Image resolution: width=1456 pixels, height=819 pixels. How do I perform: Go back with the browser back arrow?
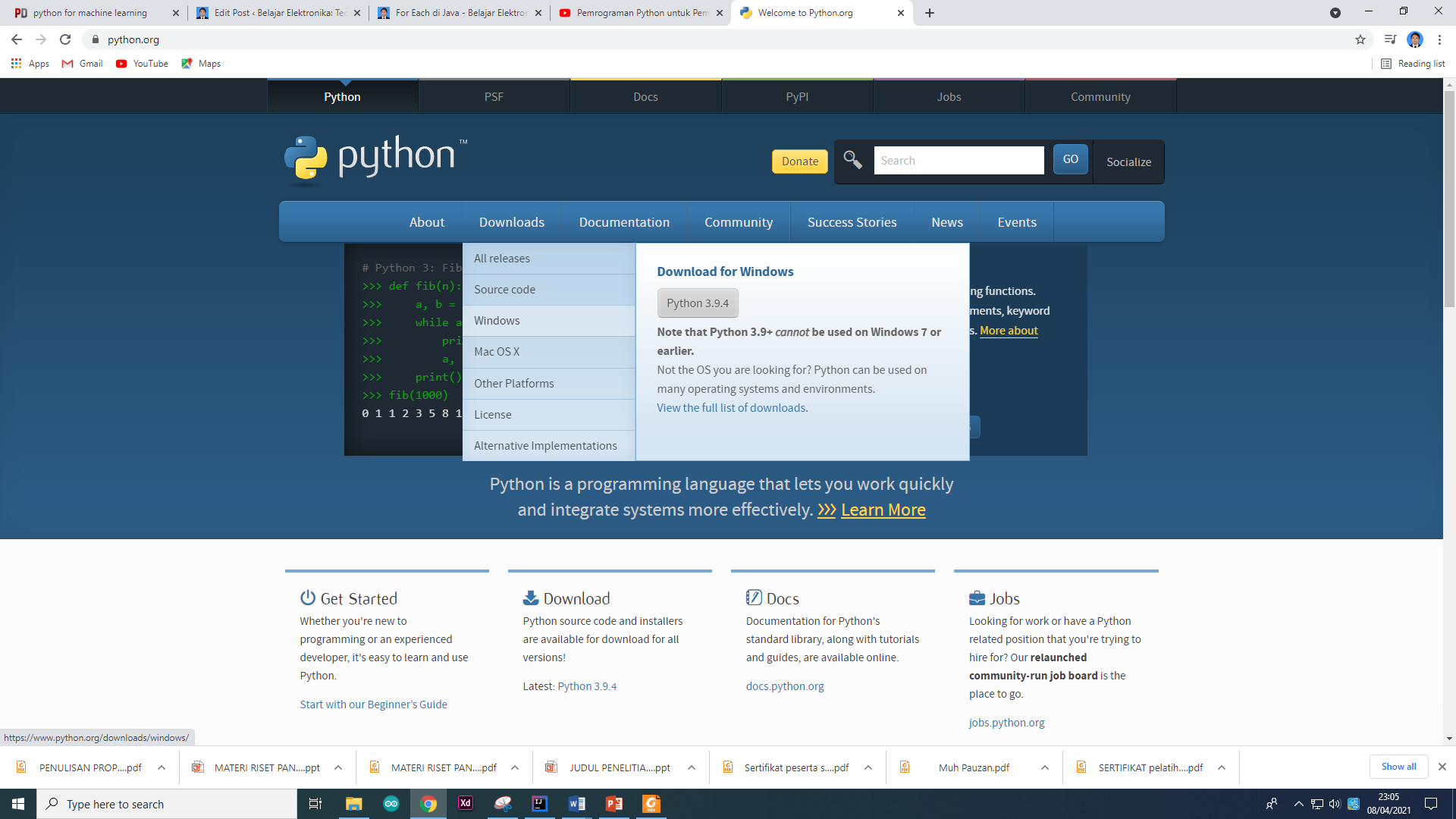point(17,39)
